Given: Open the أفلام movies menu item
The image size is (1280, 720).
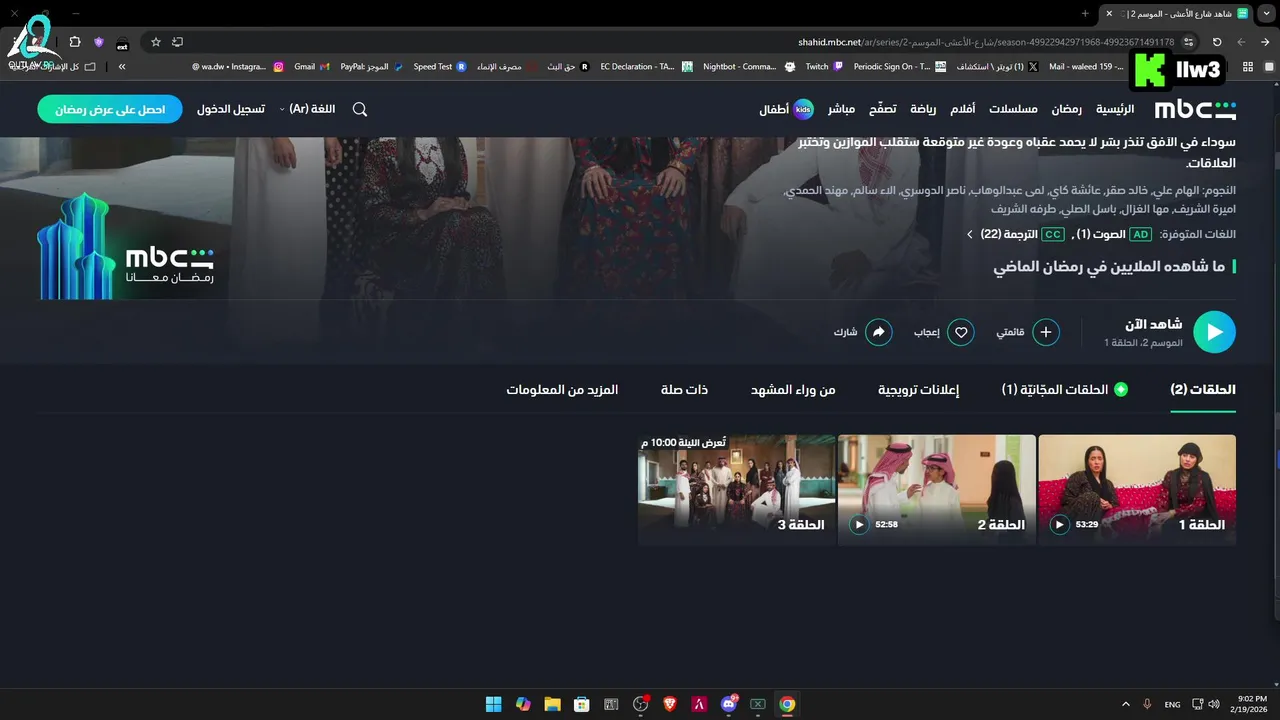Looking at the screenshot, I should (x=962, y=109).
